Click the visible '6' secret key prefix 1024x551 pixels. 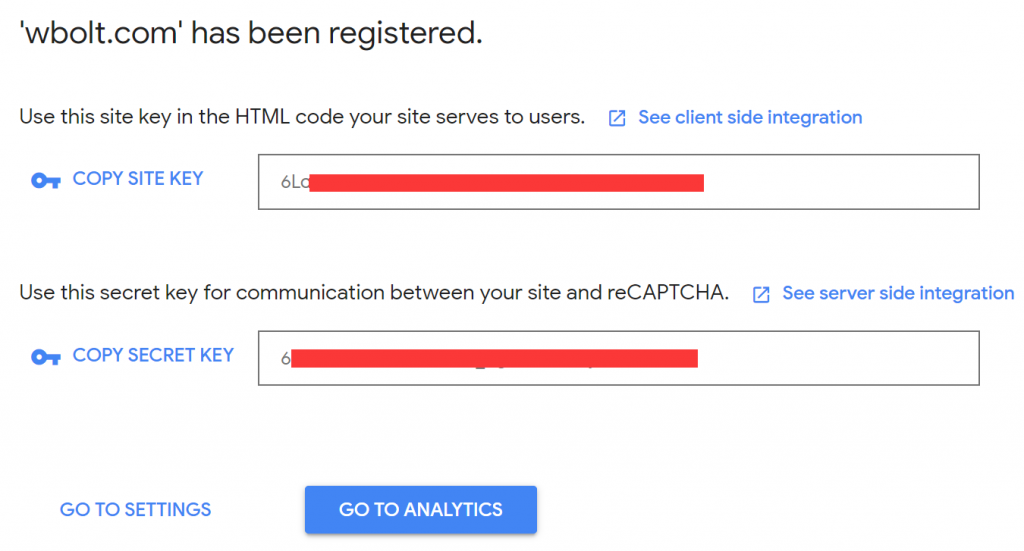285,359
